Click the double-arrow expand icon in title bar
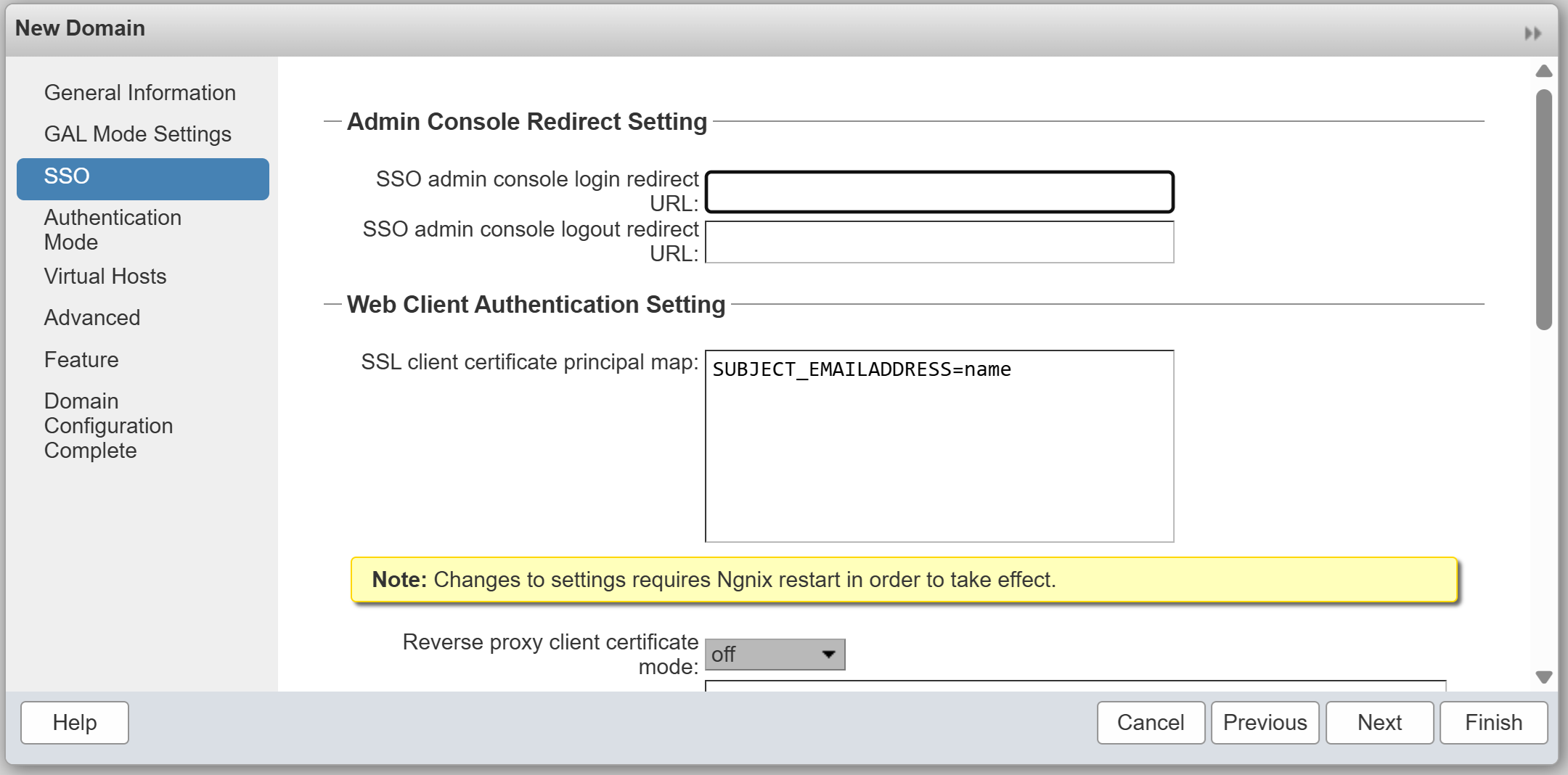This screenshot has height=775, width=1568. [1532, 33]
